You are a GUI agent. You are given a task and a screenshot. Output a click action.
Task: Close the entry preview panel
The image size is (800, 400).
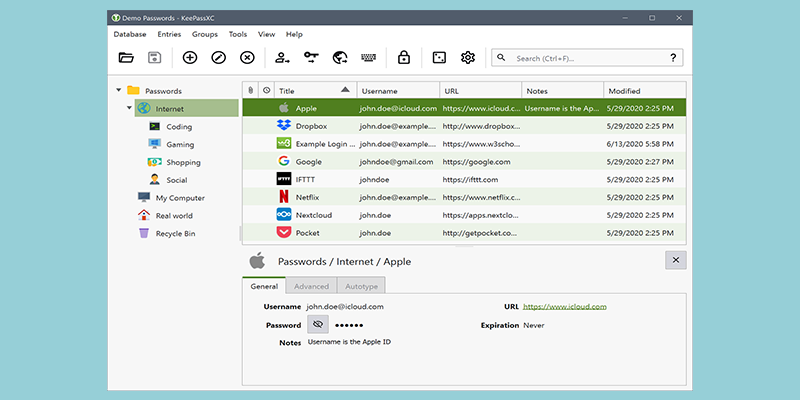(676, 260)
